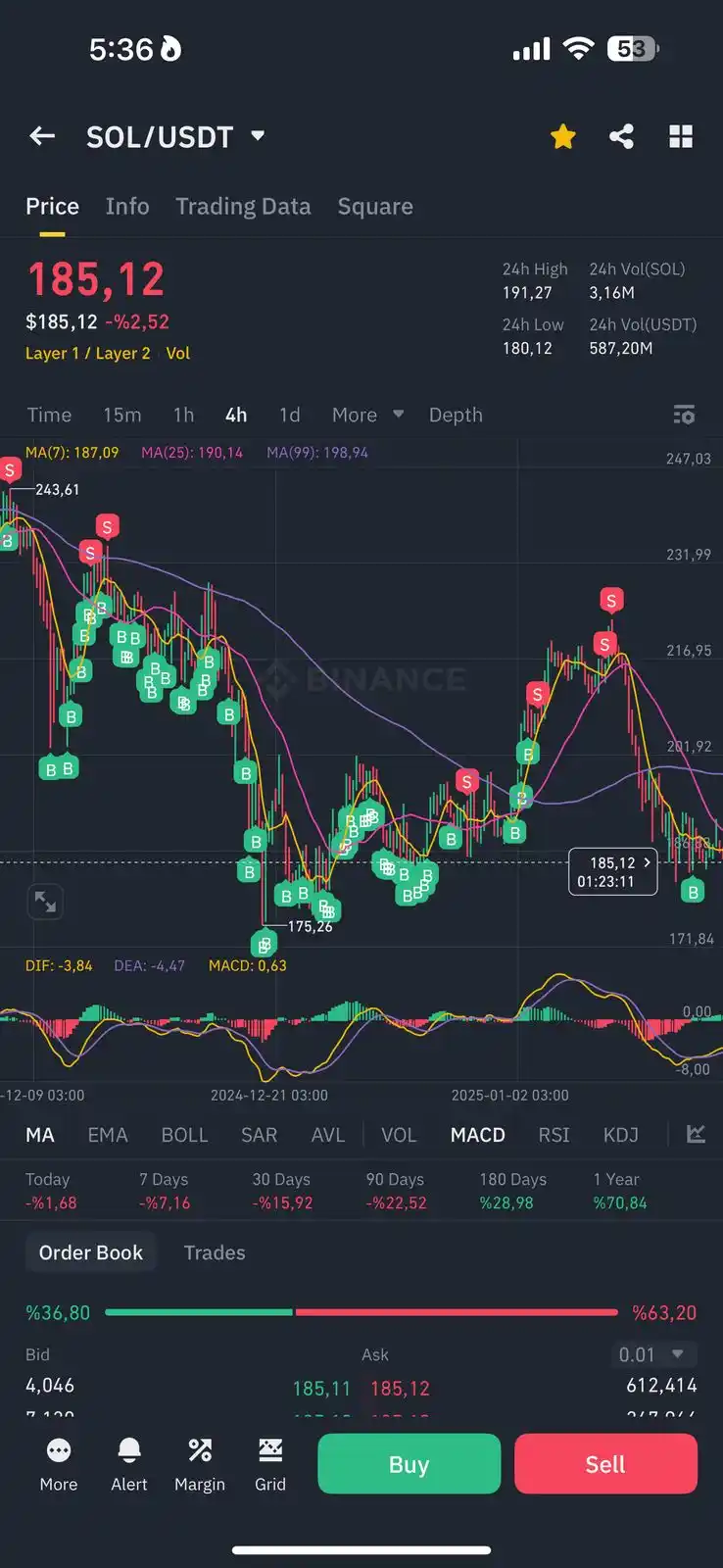This screenshot has height=1568, width=723.
Task: Tap the 30 Days performance value
Action: (283, 1203)
